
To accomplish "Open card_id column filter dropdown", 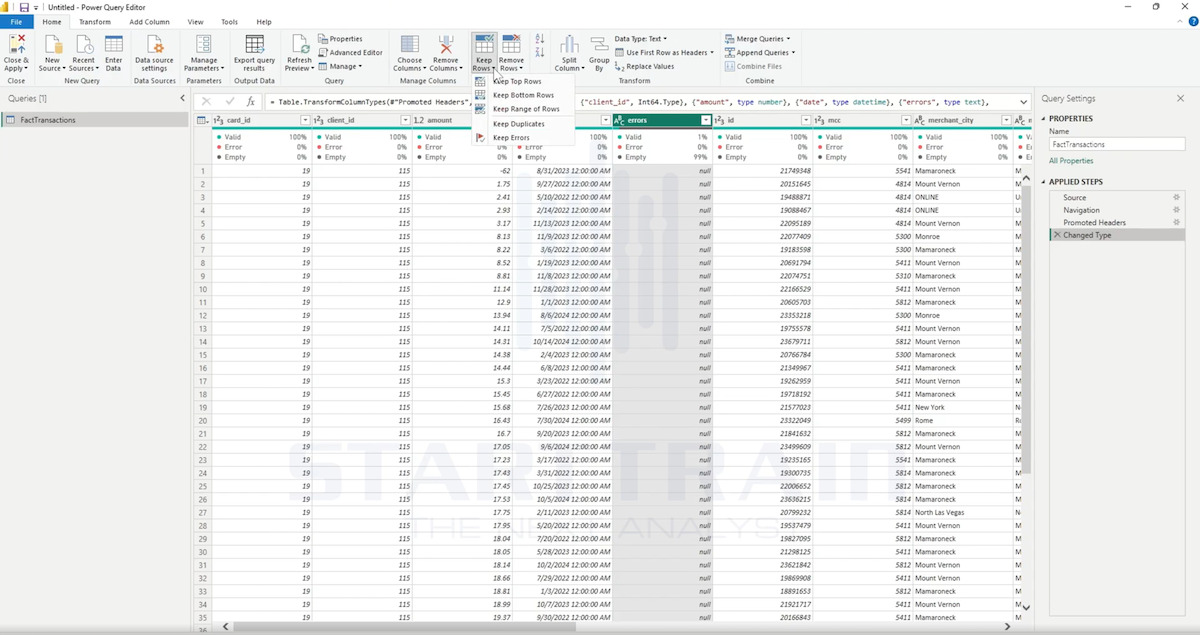I will (304, 120).
